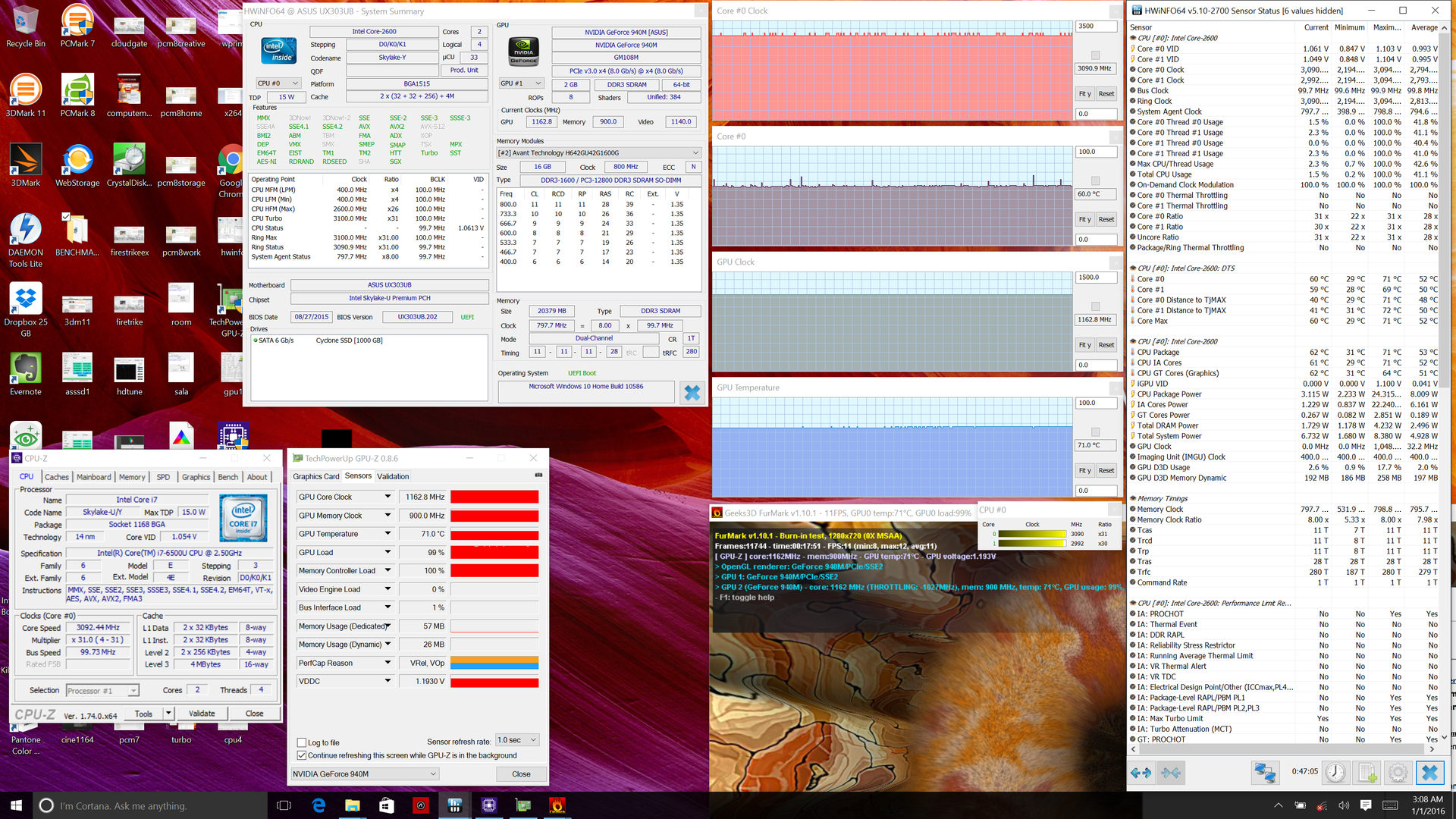The width and height of the screenshot is (1456, 819).
Task: Click Validate button in CPU-Z
Action: click(202, 714)
